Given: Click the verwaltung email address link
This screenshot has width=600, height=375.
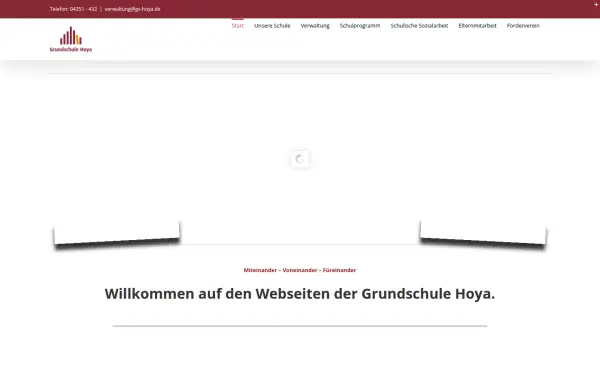Looking at the screenshot, I should 132,9.
